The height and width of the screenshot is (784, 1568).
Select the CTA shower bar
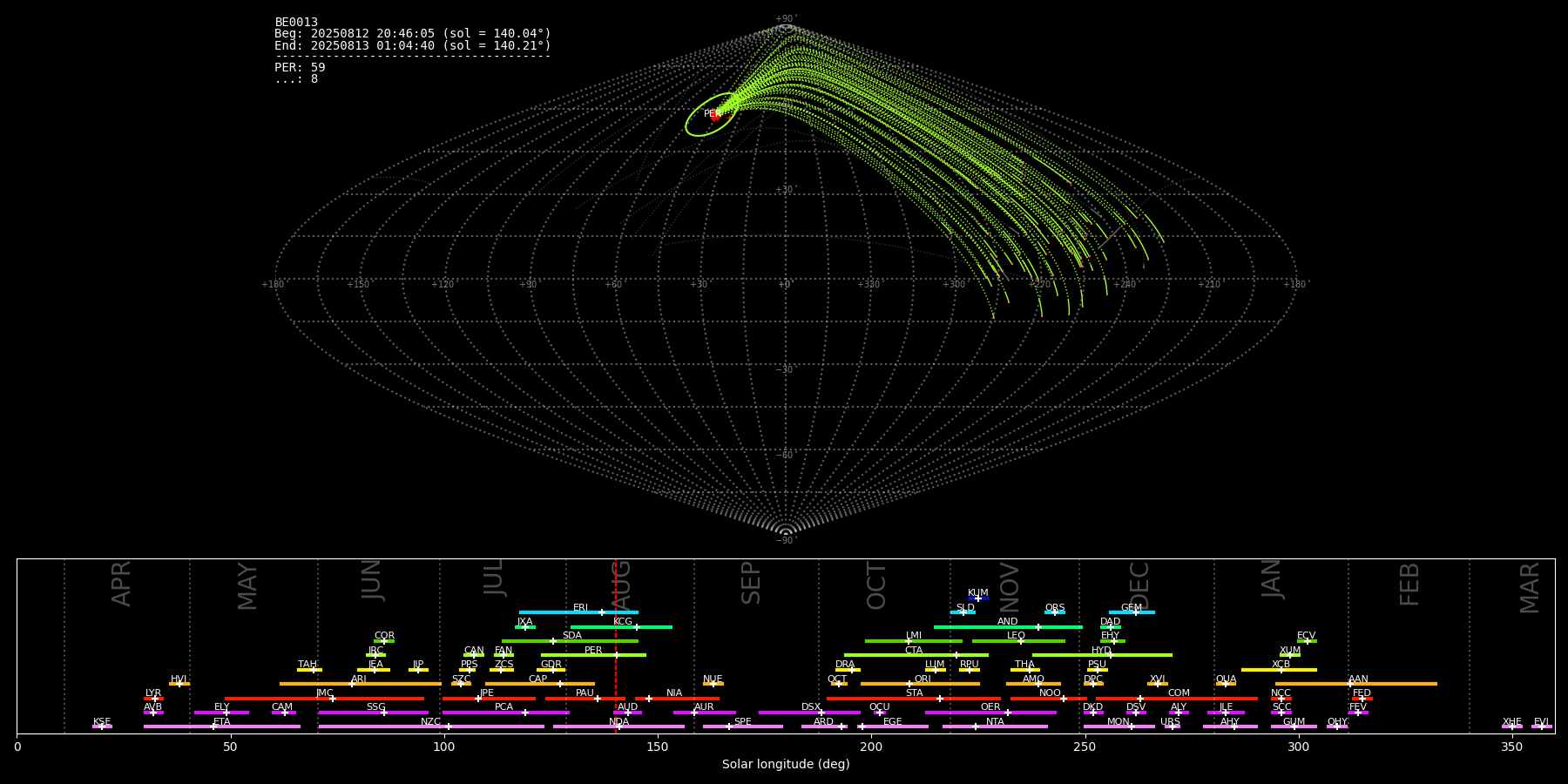click(x=916, y=655)
